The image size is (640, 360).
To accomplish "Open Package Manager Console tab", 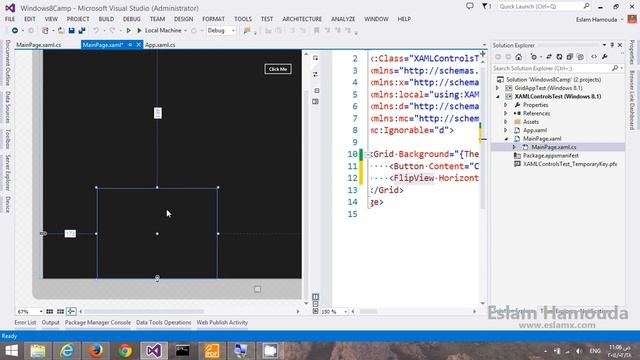I will [x=98, y=322].
